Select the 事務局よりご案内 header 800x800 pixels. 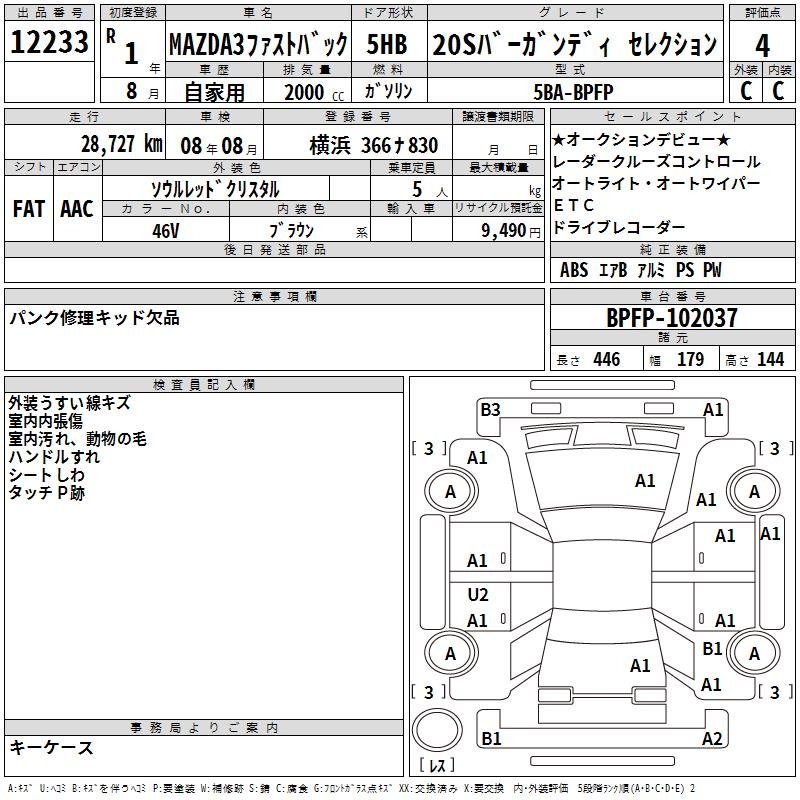[x=204, y=728]
